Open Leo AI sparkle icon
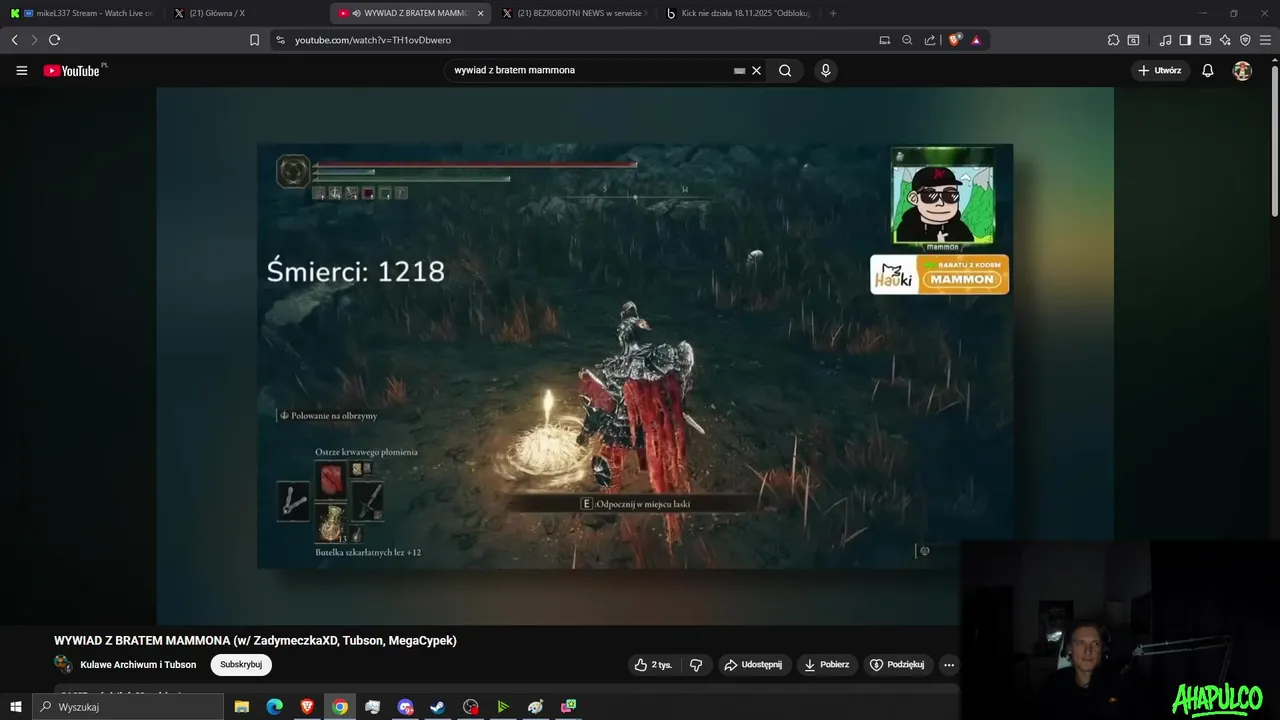 1225,40
